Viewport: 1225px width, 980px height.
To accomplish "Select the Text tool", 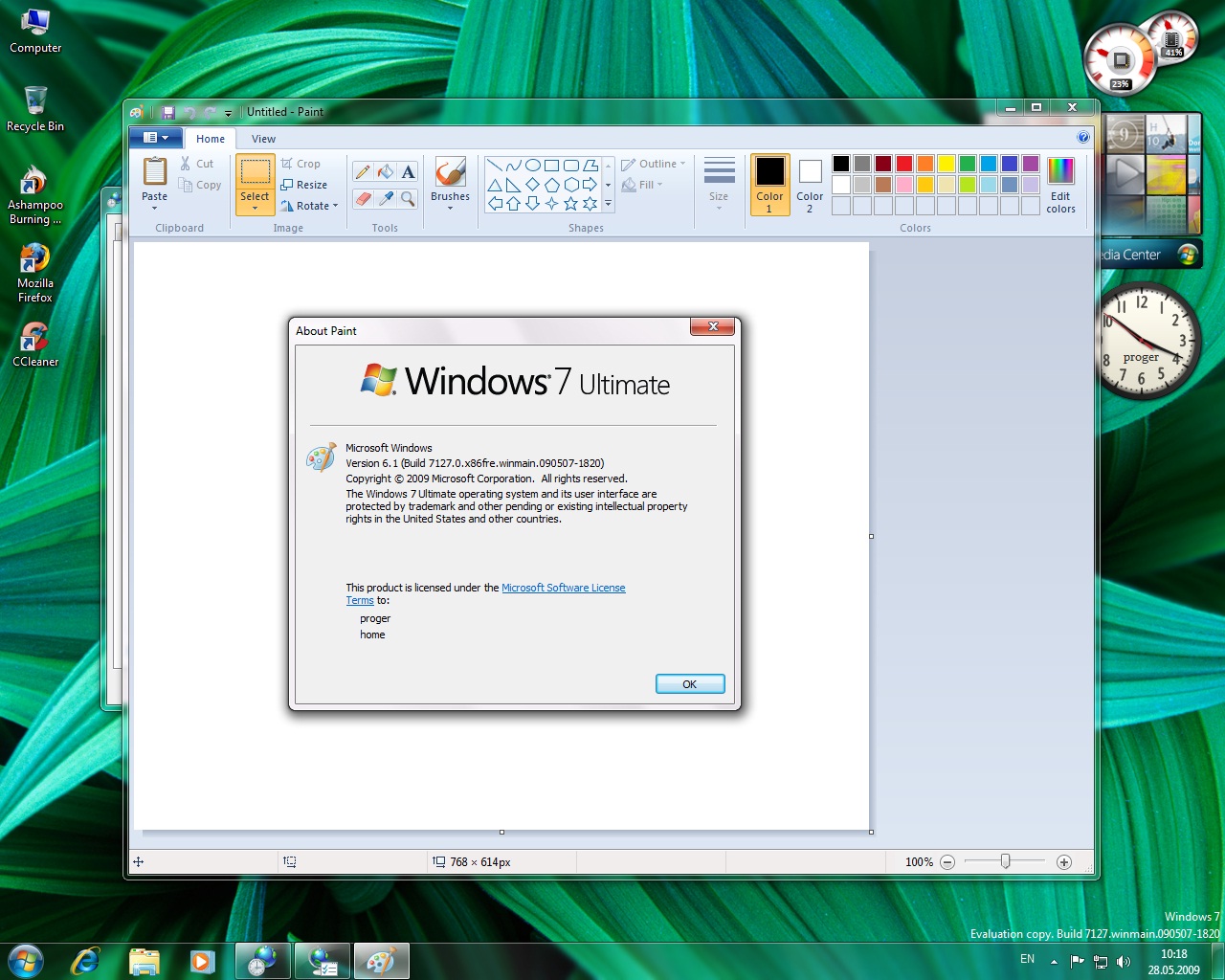I will point(409,172).
